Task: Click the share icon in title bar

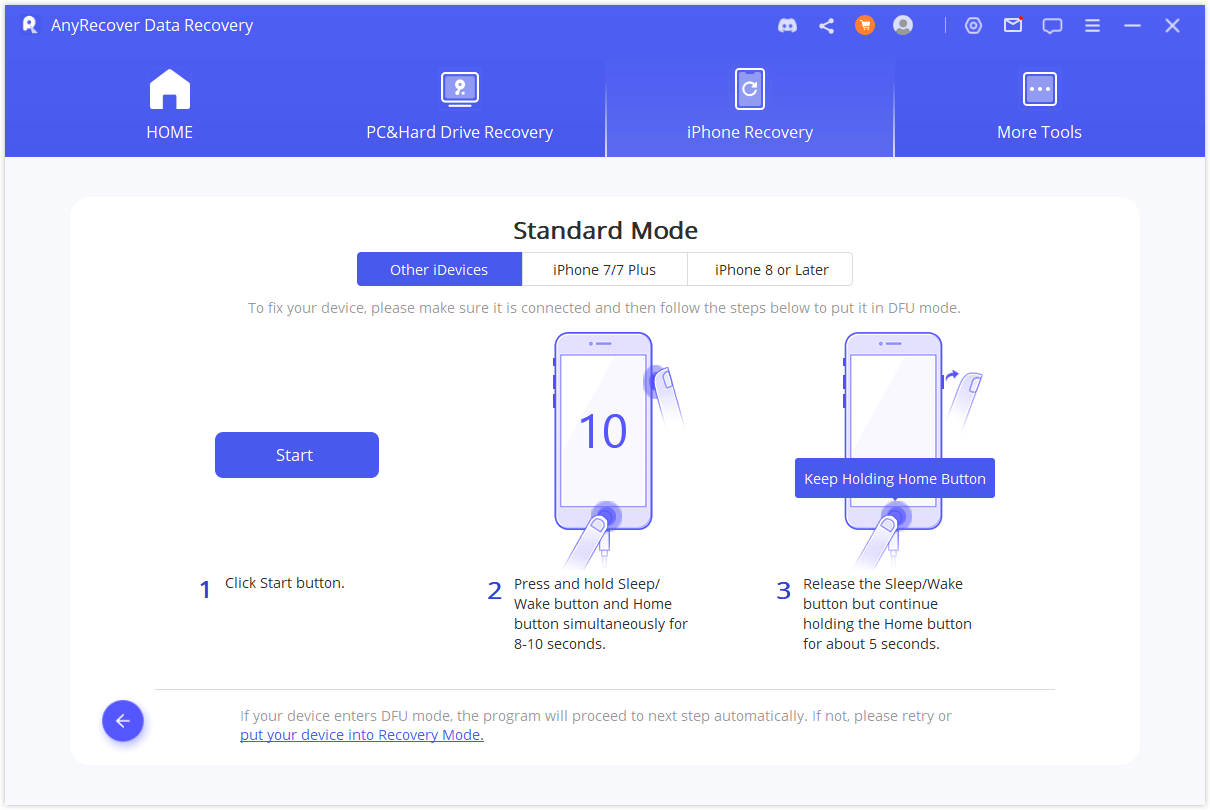Action: click(x=826, y=26)
